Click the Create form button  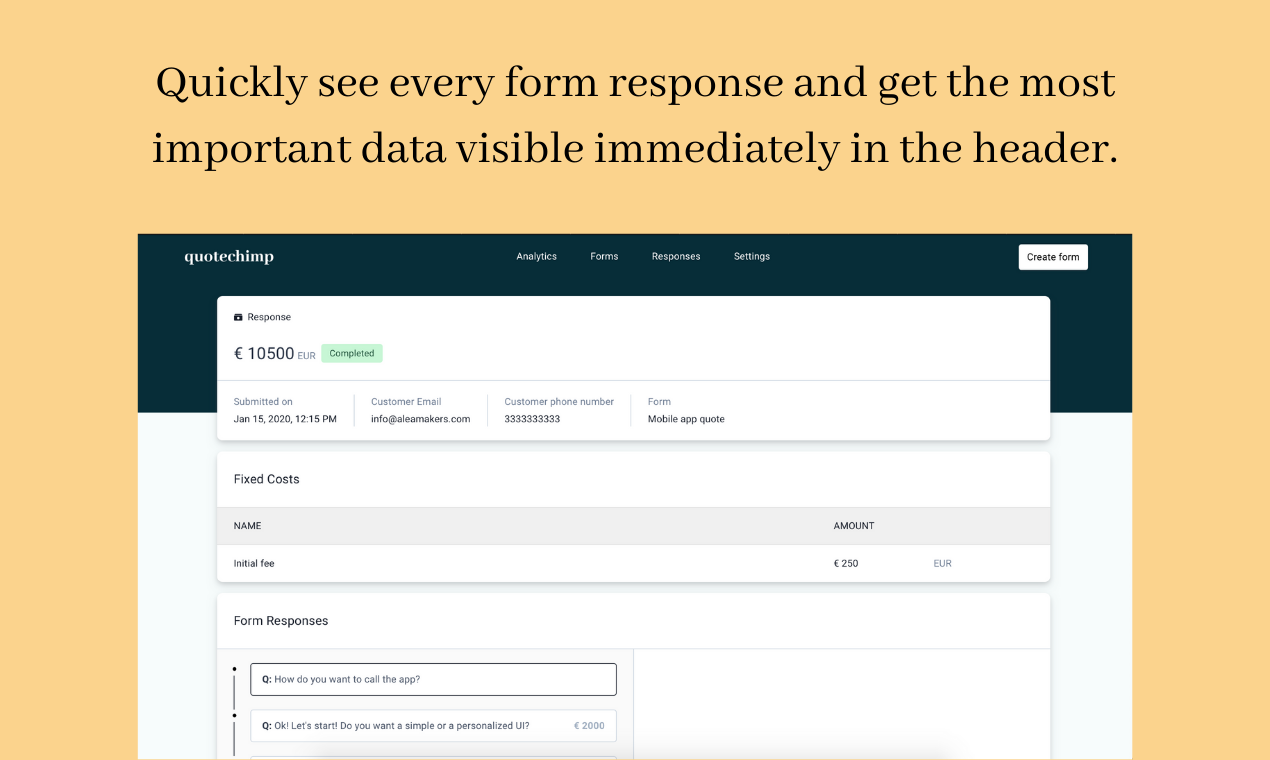point(1053,257)
